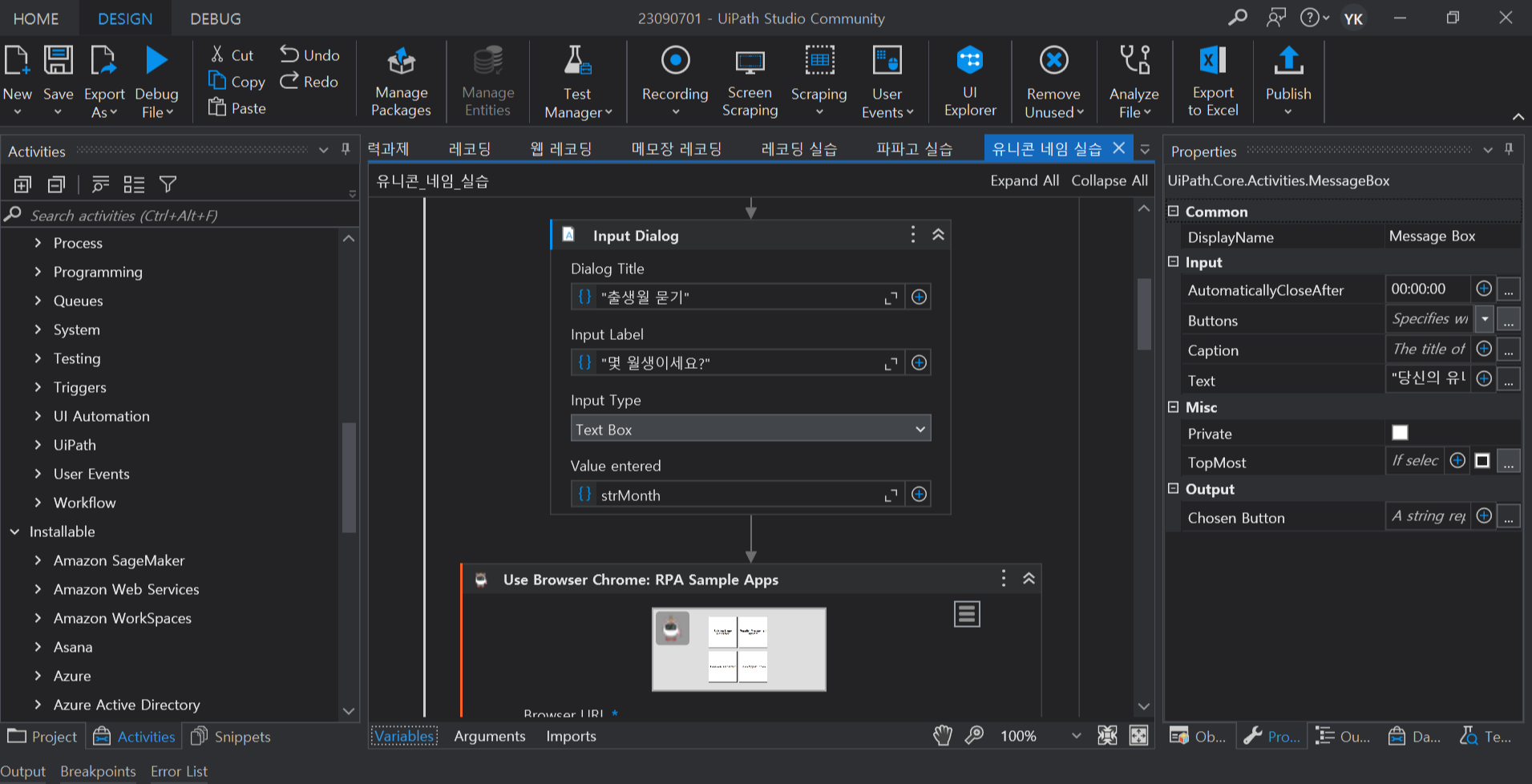Open the Variables panel
The height and width of the screenshot is (784, 1532).
(403, 736)
